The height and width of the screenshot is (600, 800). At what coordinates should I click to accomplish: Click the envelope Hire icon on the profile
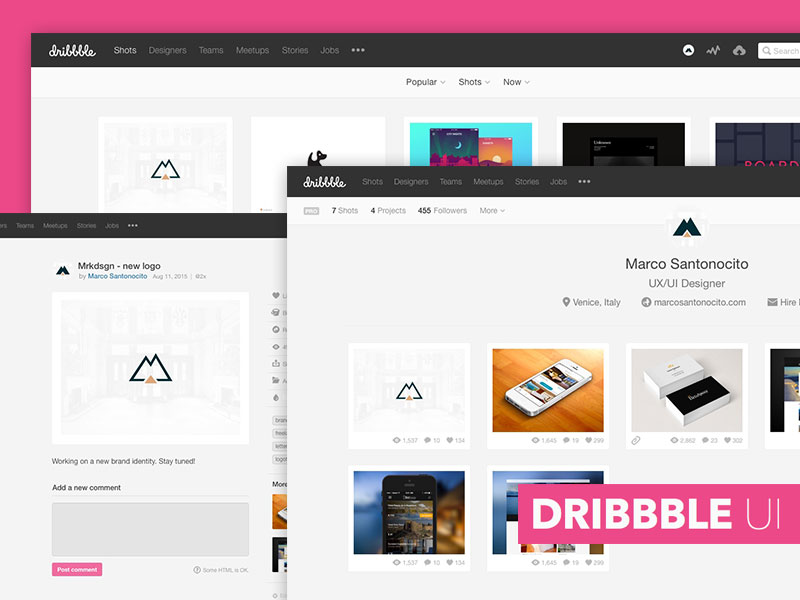tap(772, 302)
